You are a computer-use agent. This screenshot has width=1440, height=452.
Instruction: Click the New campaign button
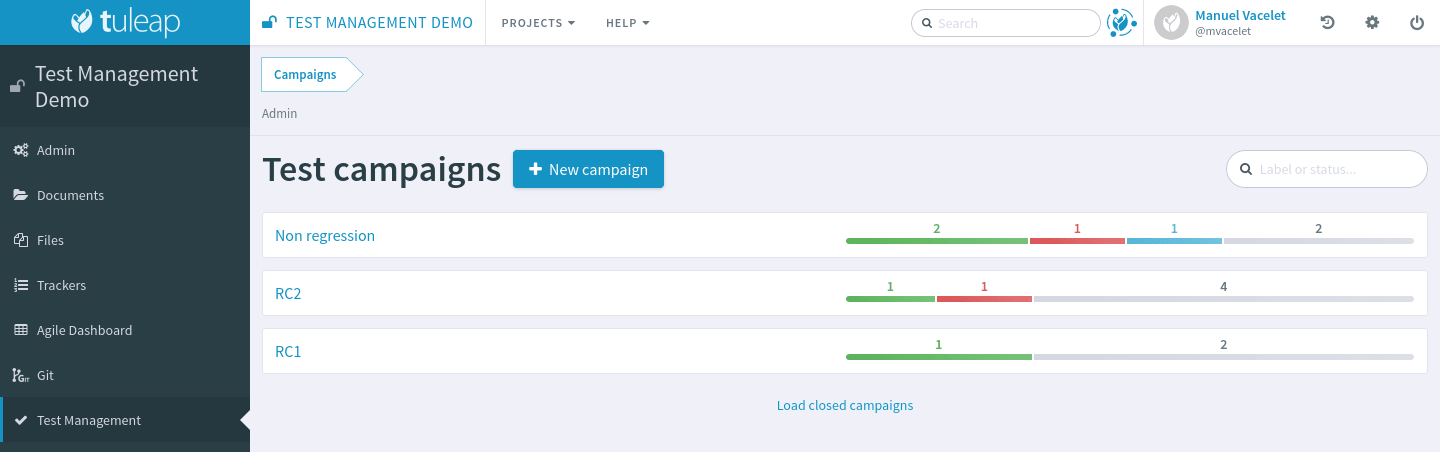click(588, 169)
